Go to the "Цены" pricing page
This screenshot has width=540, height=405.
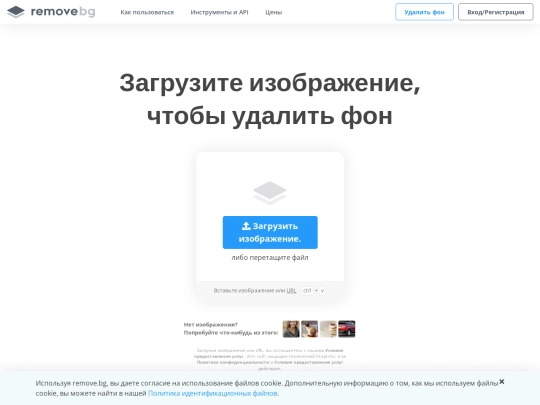click(273, 12)
